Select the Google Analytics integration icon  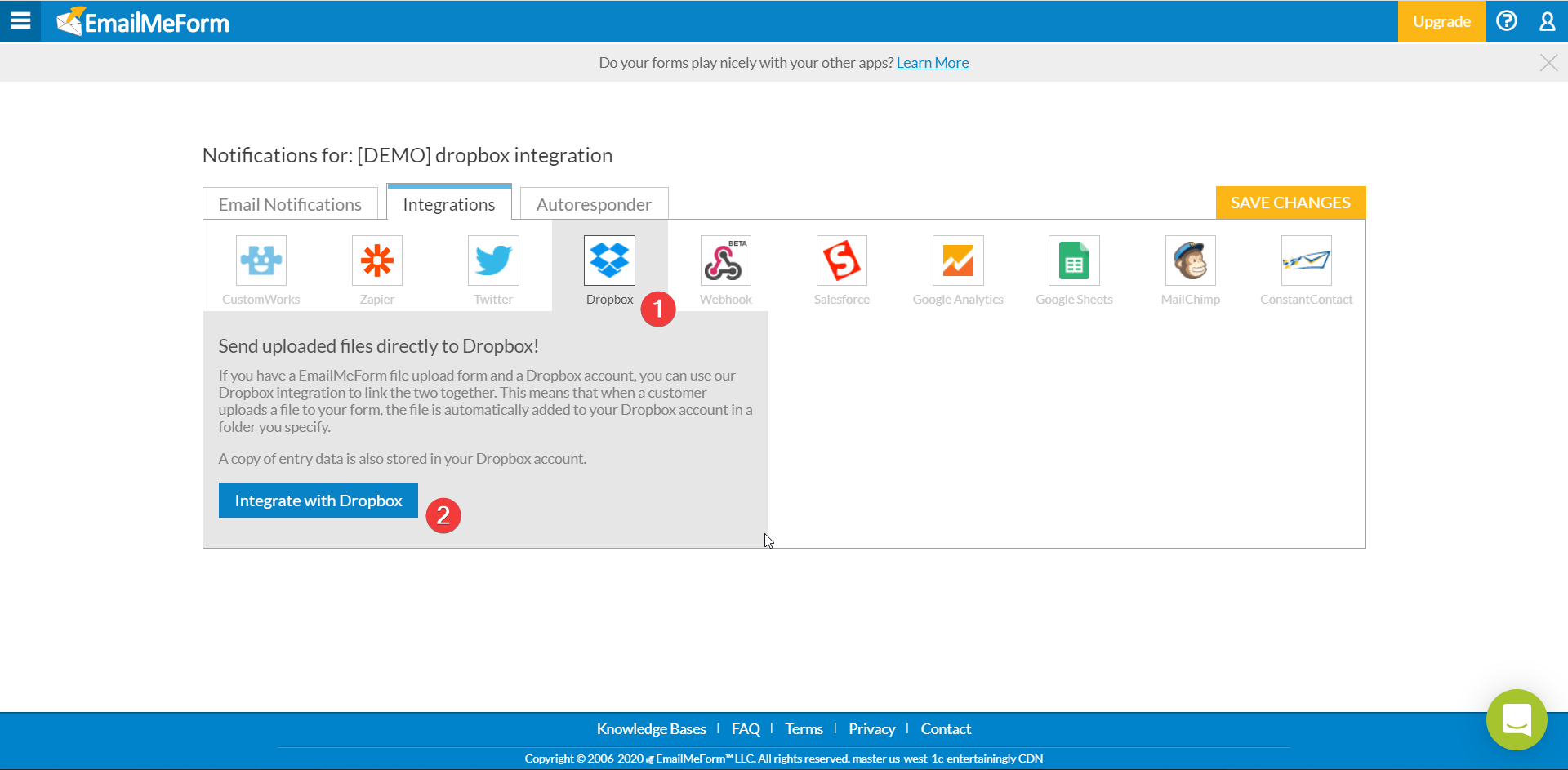pos(958,260)
